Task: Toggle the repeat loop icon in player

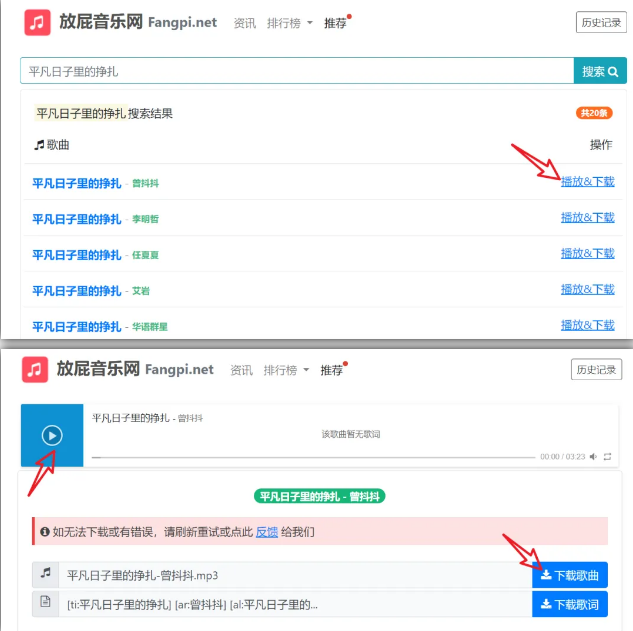Action: (607, 456)
